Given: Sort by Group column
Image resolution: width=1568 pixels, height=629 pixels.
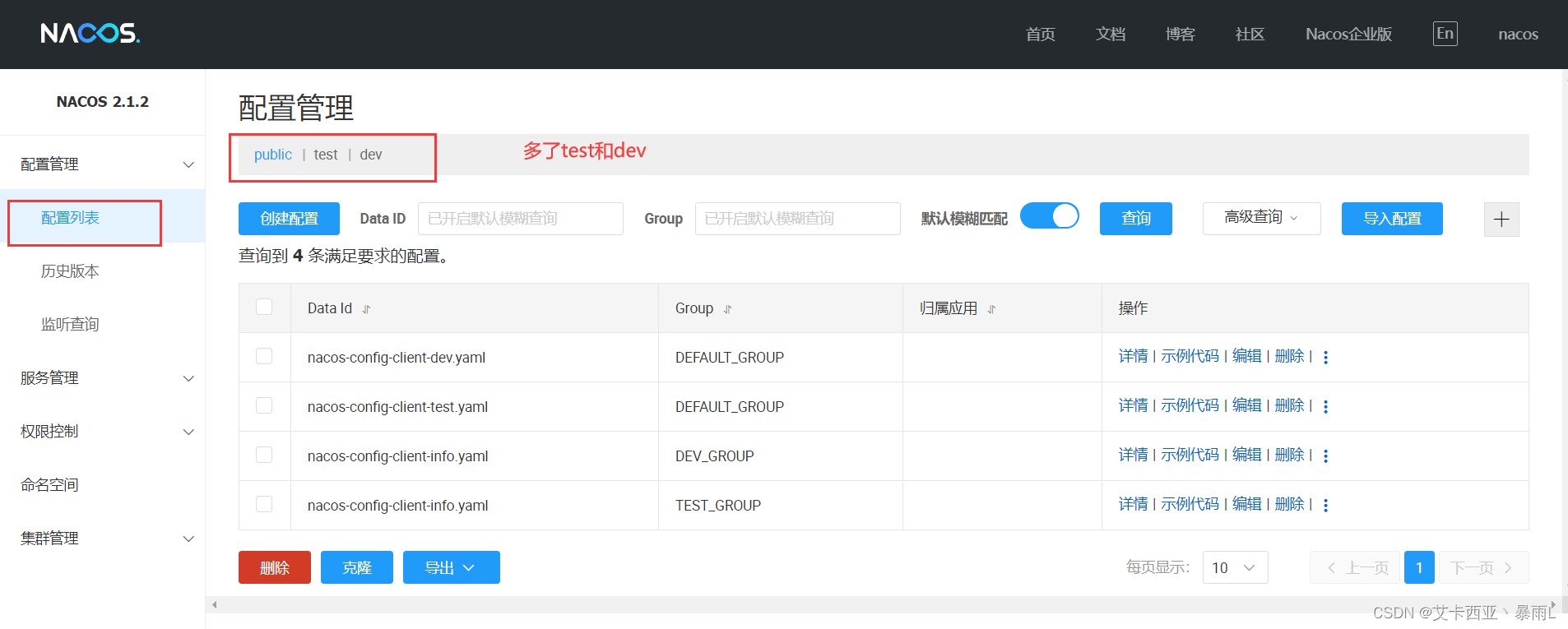Looking at the screenshot, I should click(728, 309).
